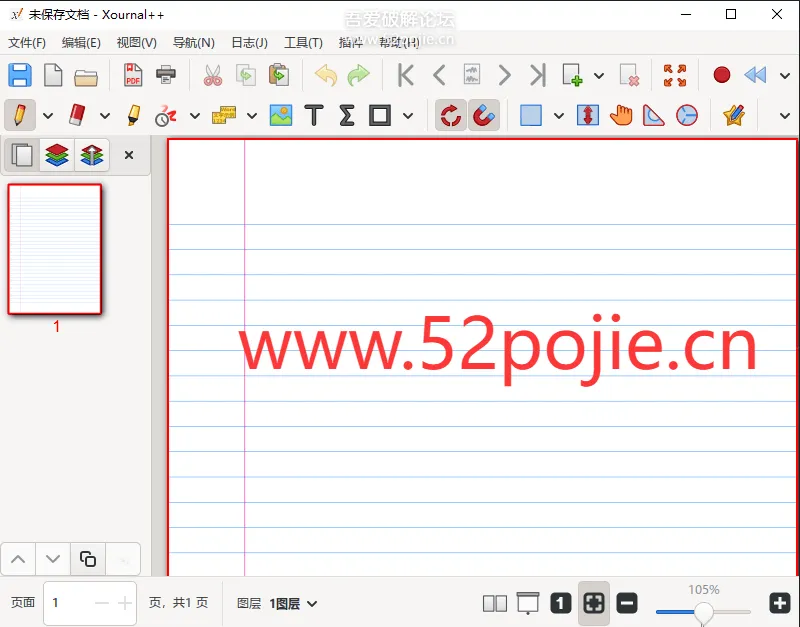The height and width of the screenshot is (627, 800).
Task: Insert an image with the picture icon
Action: [x=281, y=115]
